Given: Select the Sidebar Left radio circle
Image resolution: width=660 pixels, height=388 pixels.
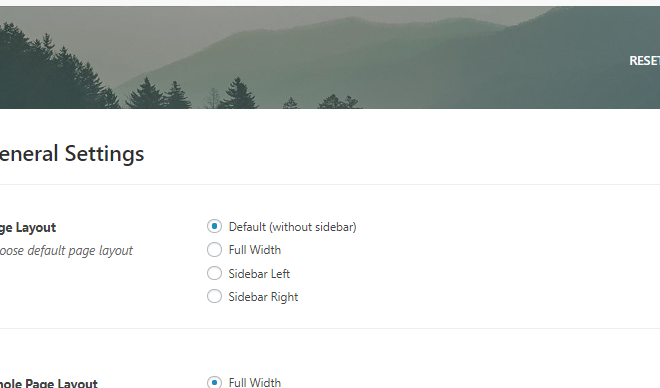Looking at the screenshot, I should (x=214, y=273).
